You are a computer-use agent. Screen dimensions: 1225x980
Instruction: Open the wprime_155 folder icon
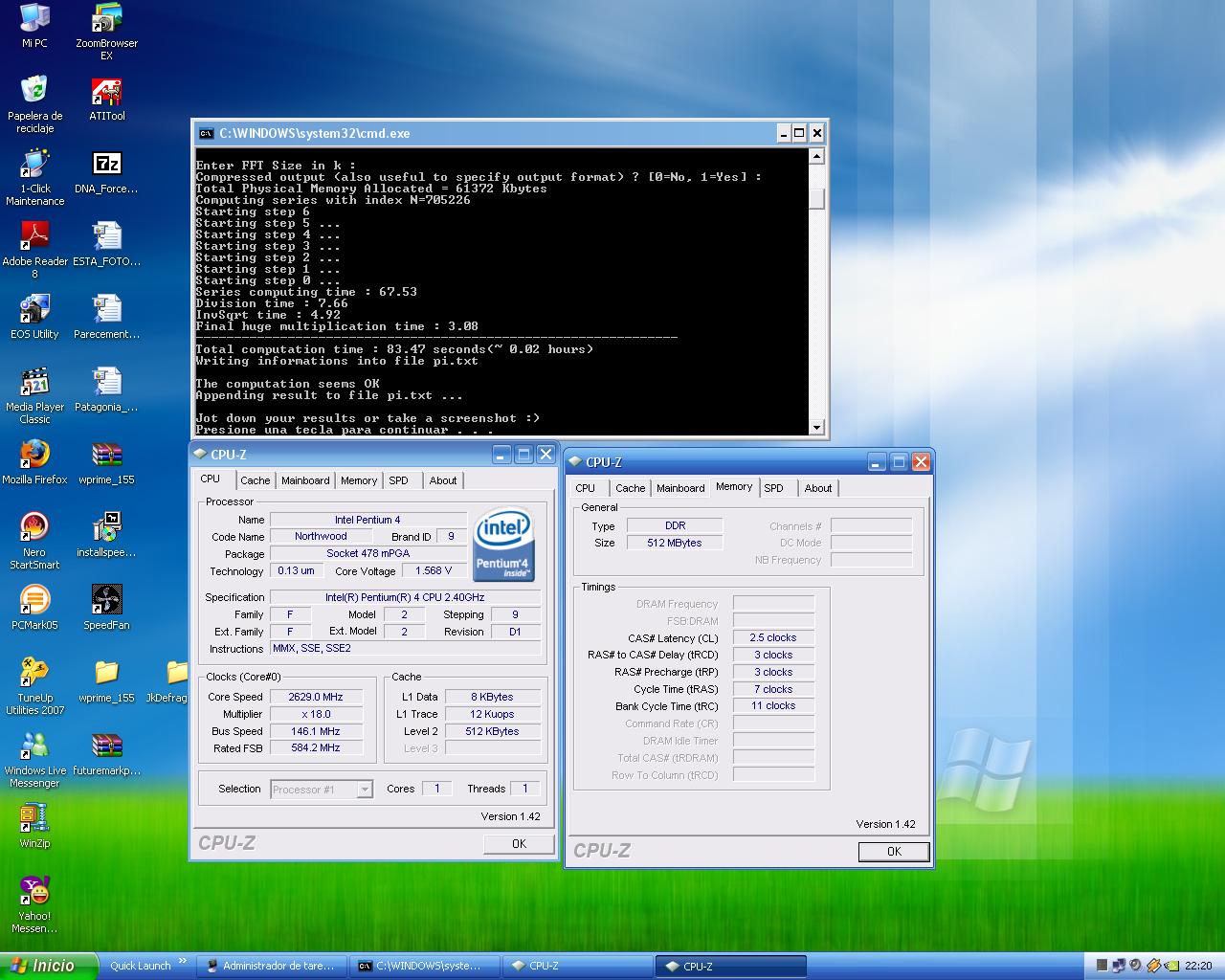pos(106,680)
